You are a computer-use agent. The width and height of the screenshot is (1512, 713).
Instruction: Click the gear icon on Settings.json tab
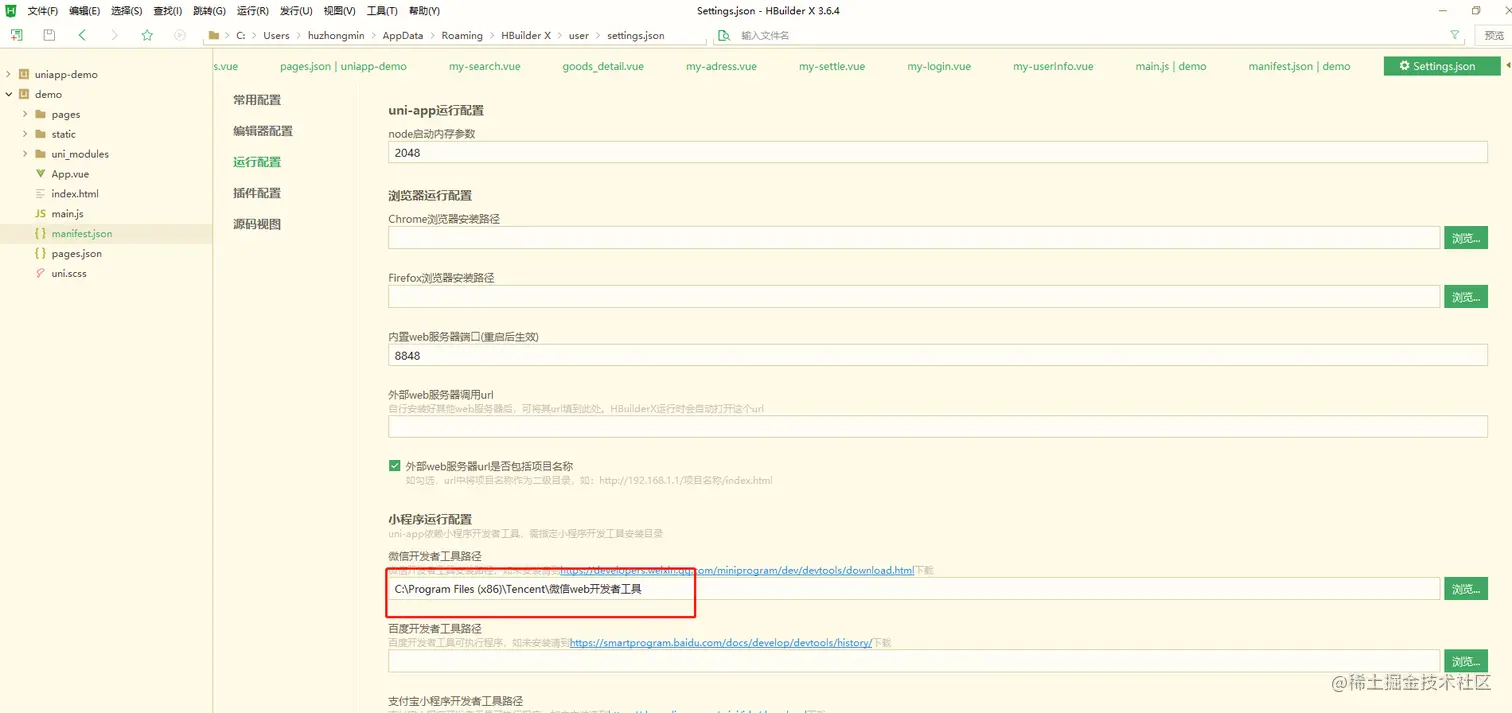pyautogui.click(x=1404, y=66)
